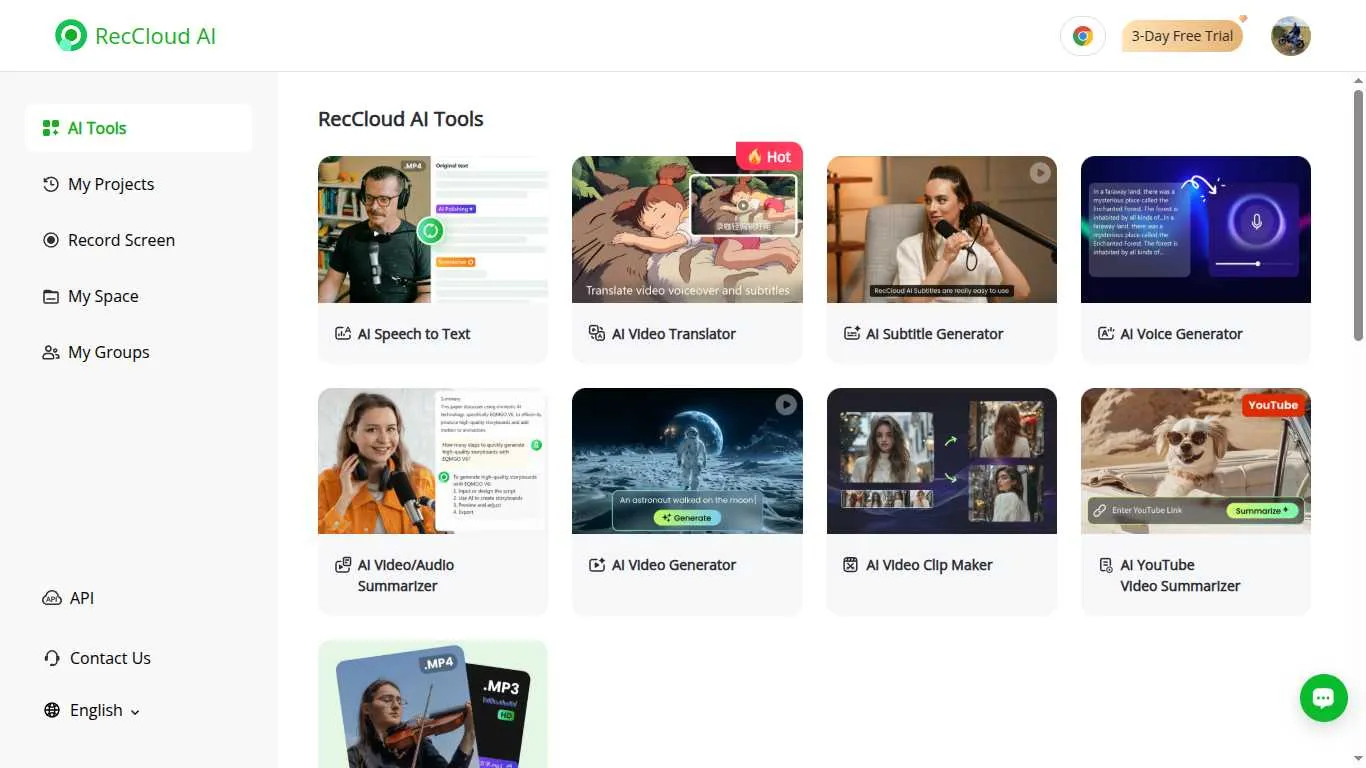Open the AI Video/Audio Summarizer thumbnail
The width and height of the screenshot is (1366, 768).
click(433, 461)
